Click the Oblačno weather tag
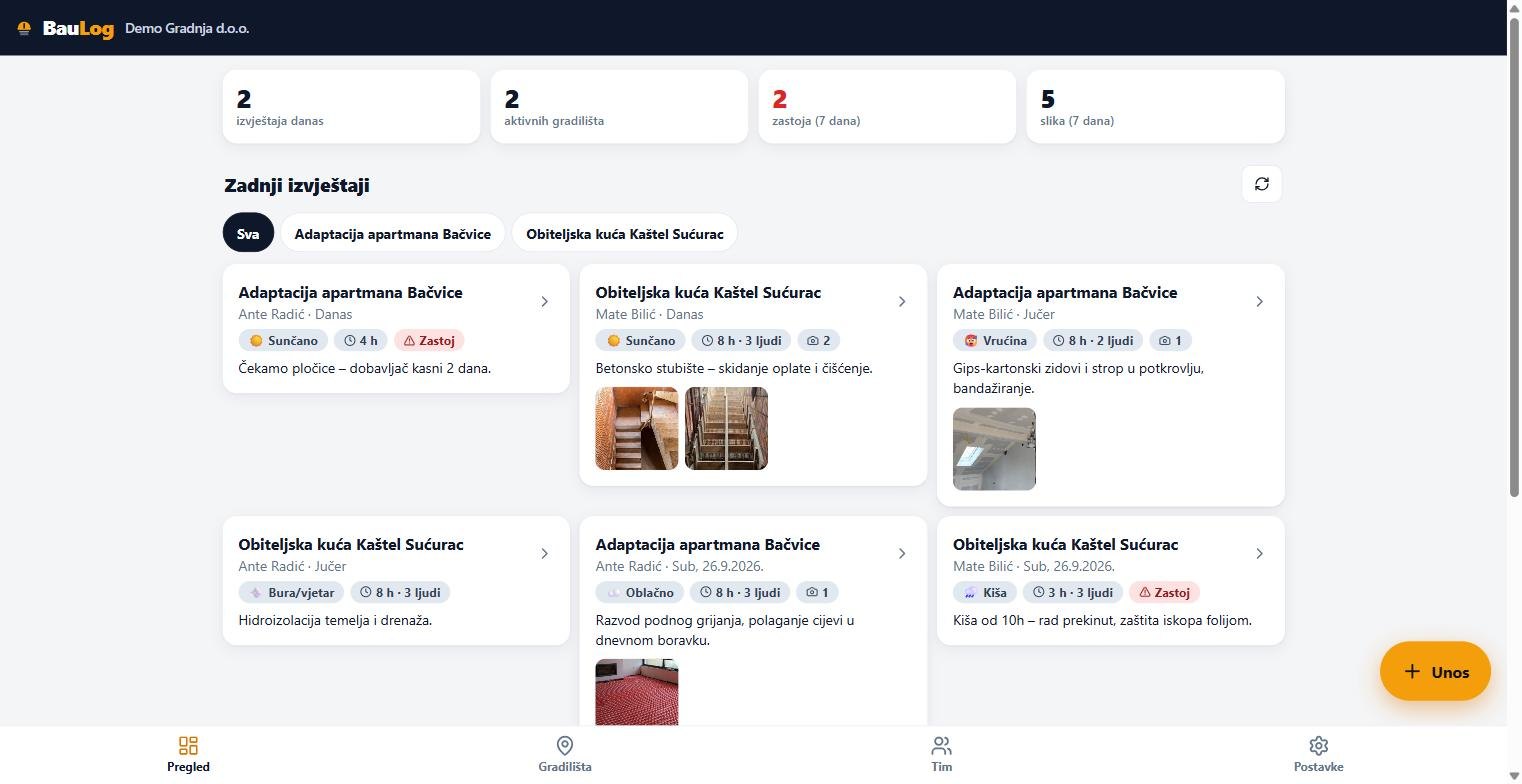The width and height of the screenshot is (1522, 784). (640, 592)
